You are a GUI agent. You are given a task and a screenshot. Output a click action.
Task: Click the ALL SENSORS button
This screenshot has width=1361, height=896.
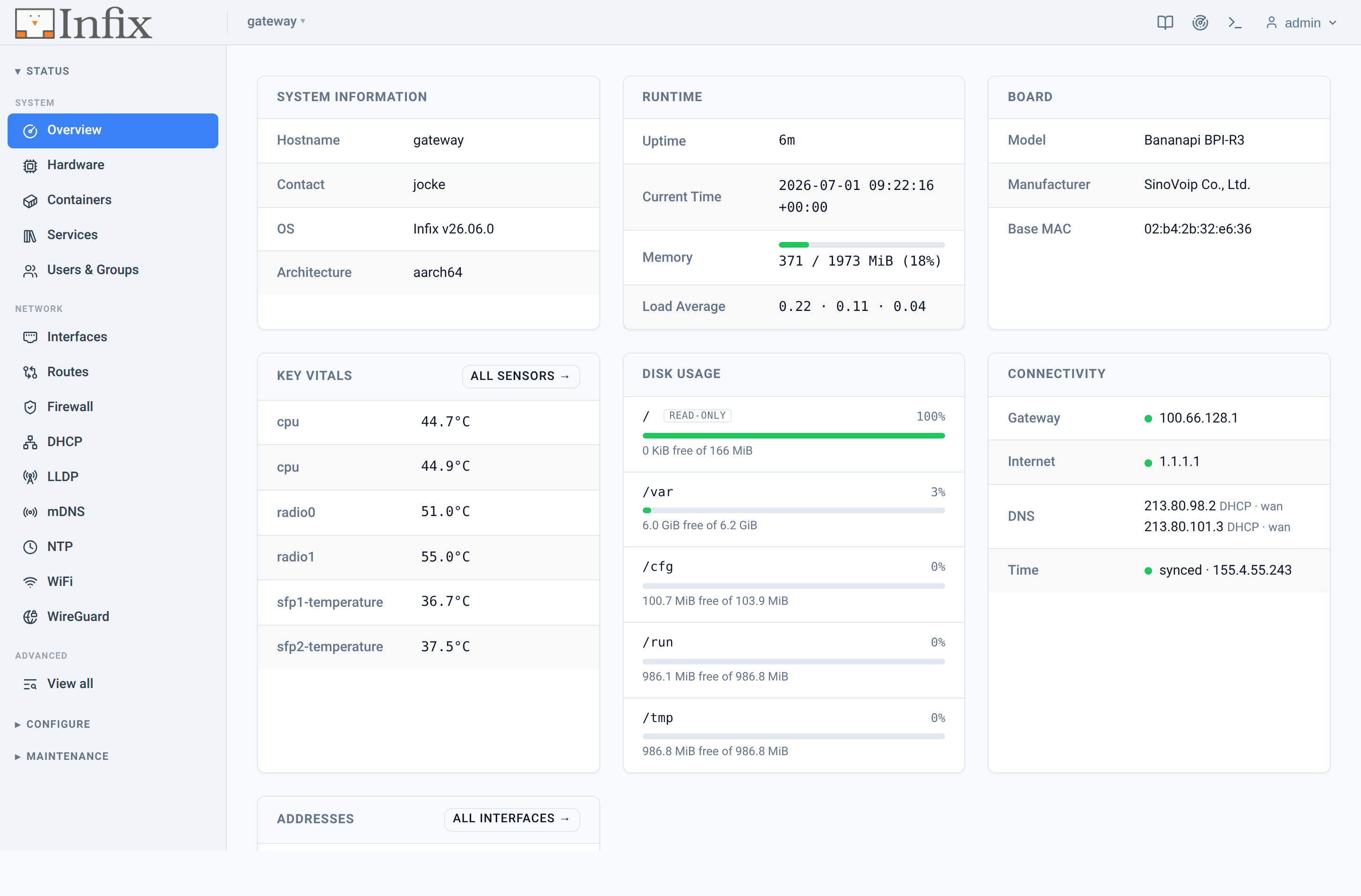(520, 376)
